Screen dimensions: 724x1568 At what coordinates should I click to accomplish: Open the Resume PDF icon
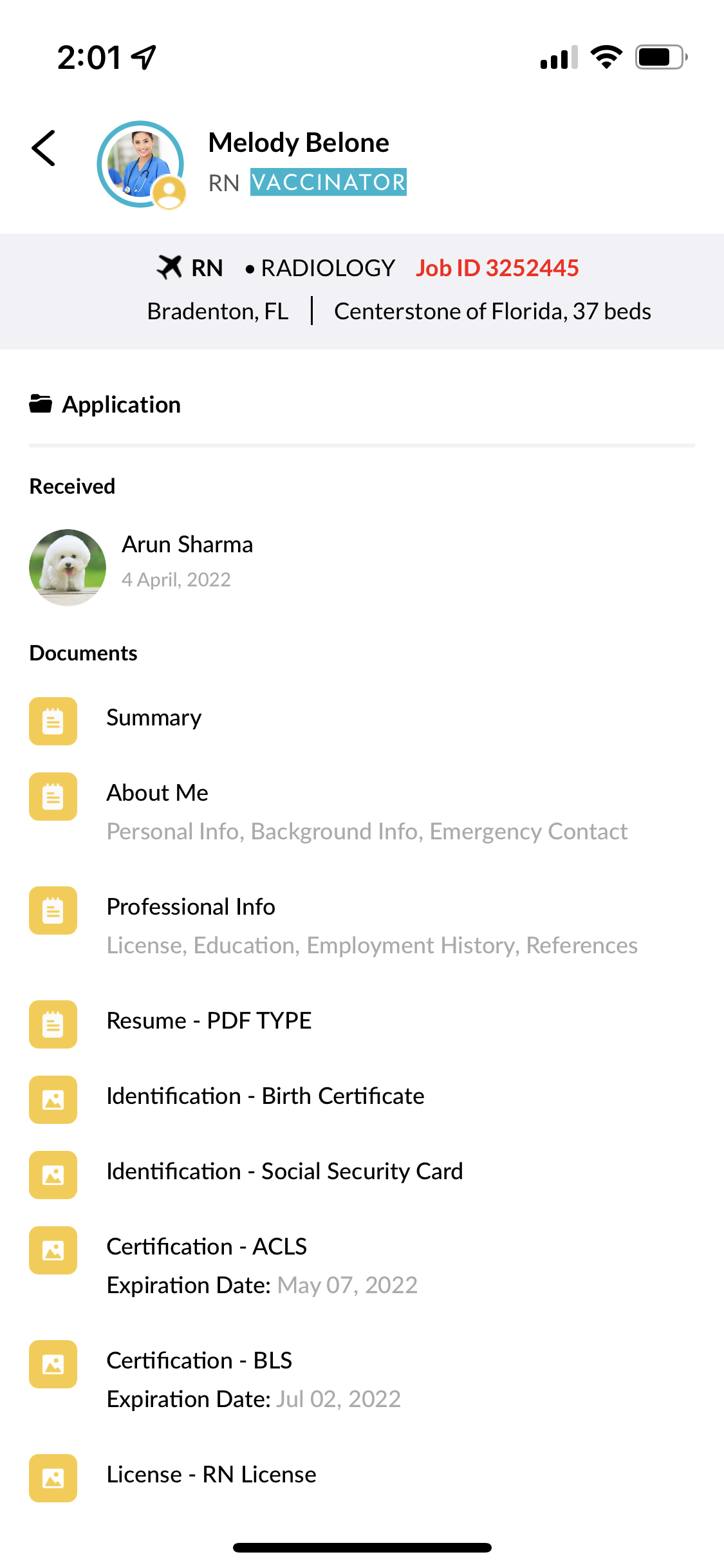53,1024
